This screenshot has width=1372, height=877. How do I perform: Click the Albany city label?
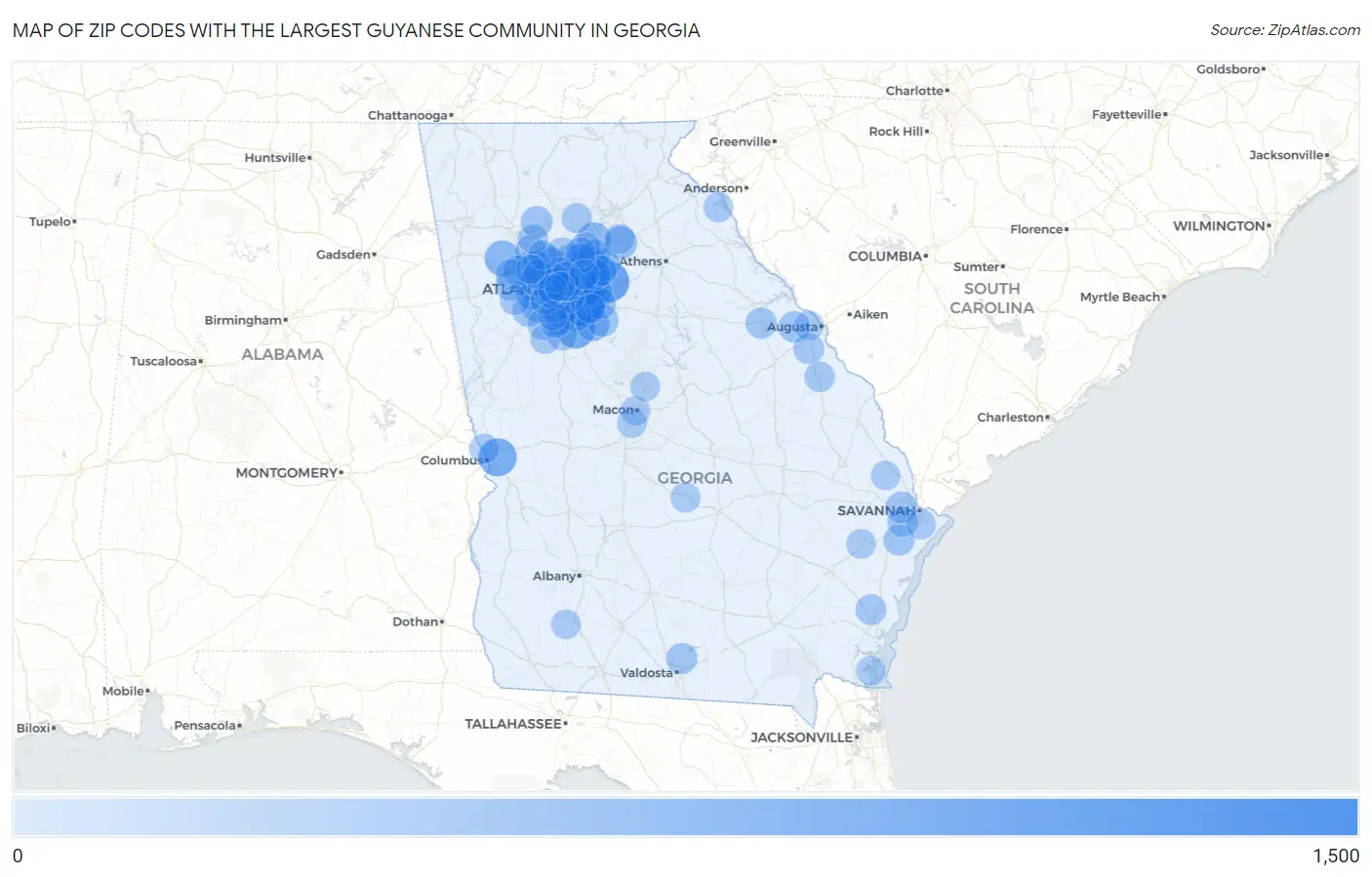[x=555, y=577]
